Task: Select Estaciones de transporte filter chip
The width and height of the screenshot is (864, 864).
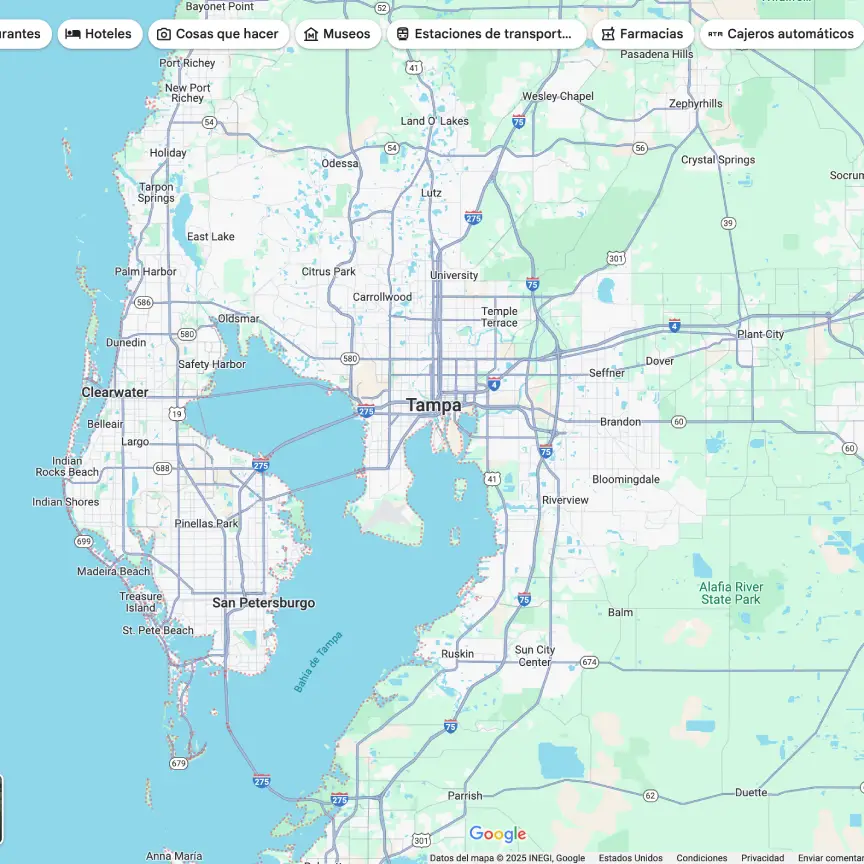Action: tap(486, 34)
